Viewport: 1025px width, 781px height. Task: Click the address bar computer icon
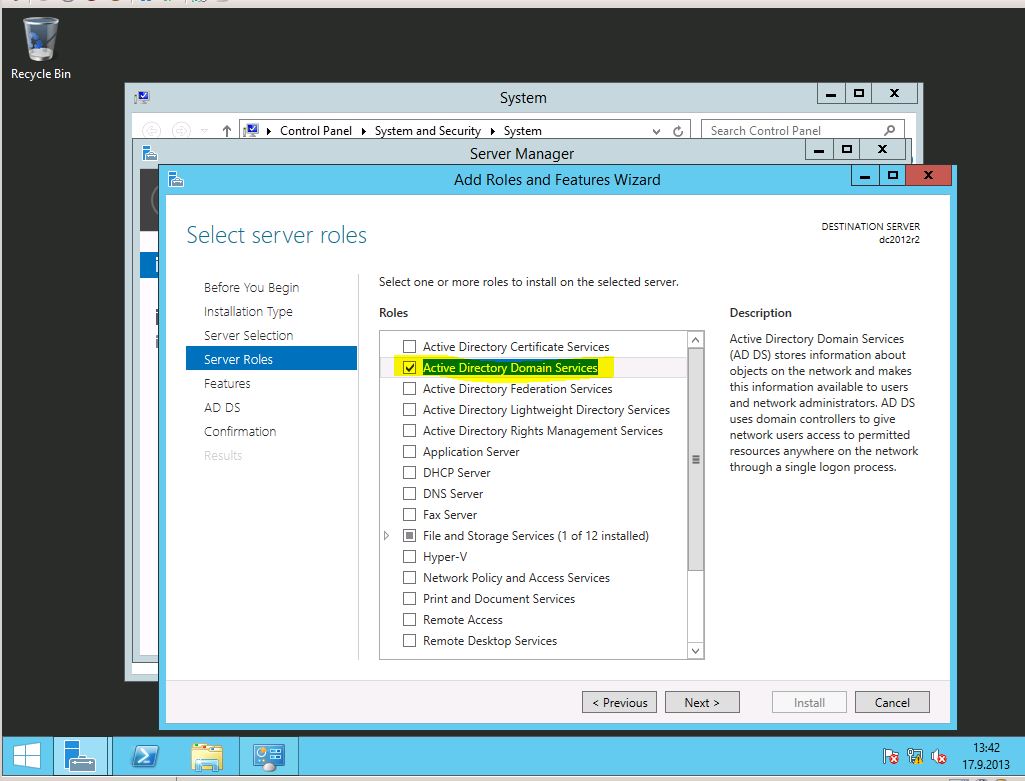251,130
